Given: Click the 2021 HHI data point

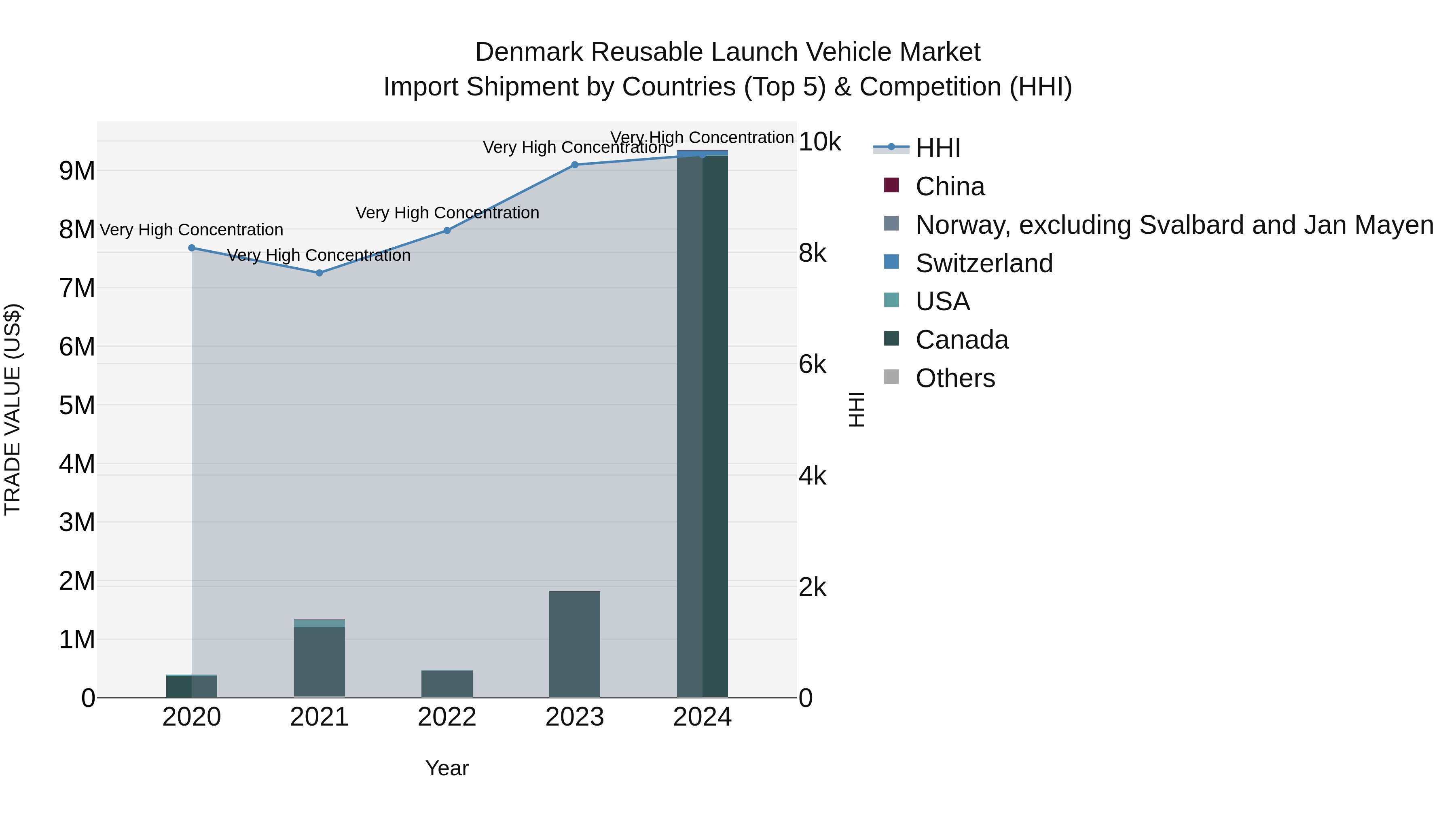Looking at the screenshot, I should coord(320,273).
